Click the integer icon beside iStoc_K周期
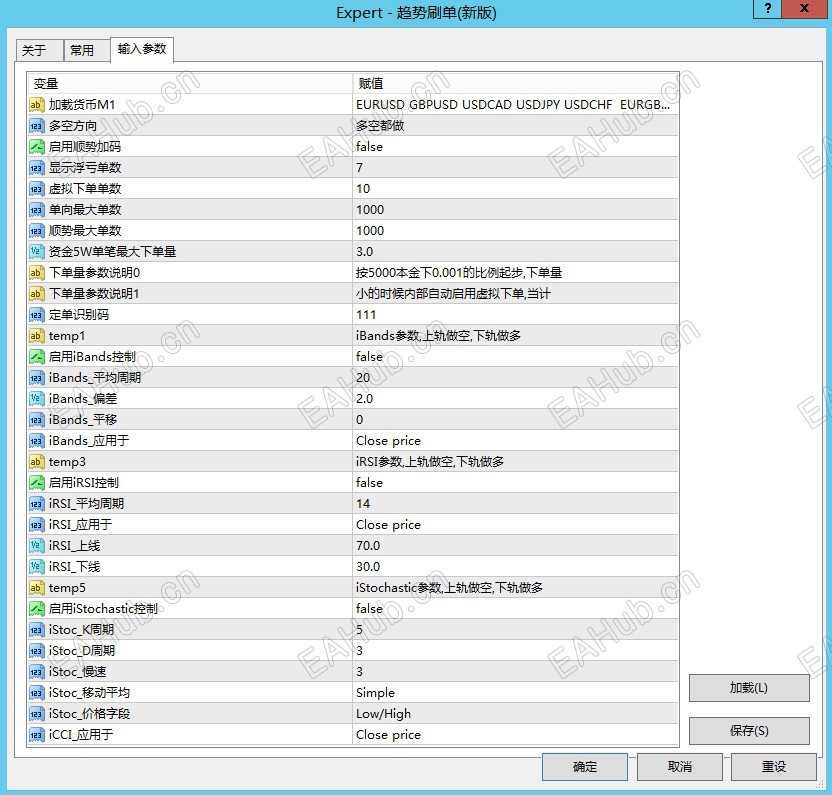 click(x=36, y=629)
